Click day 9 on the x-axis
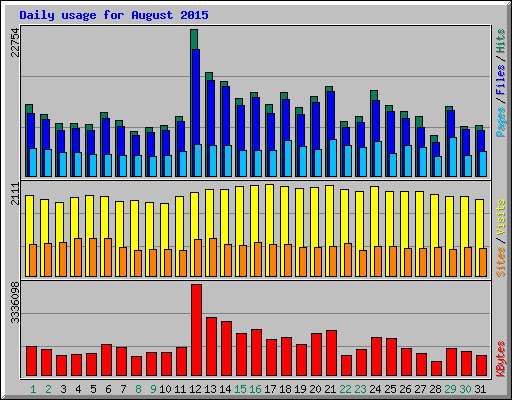Image resolution: width=512 pixels, height=400 pixels. click(153, 389)
